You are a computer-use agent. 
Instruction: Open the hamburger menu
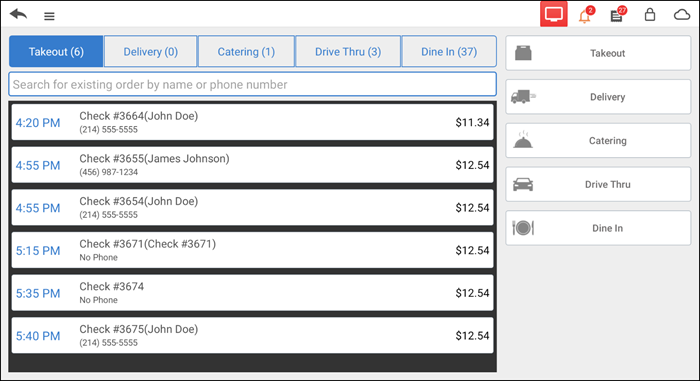click(49, 17)
